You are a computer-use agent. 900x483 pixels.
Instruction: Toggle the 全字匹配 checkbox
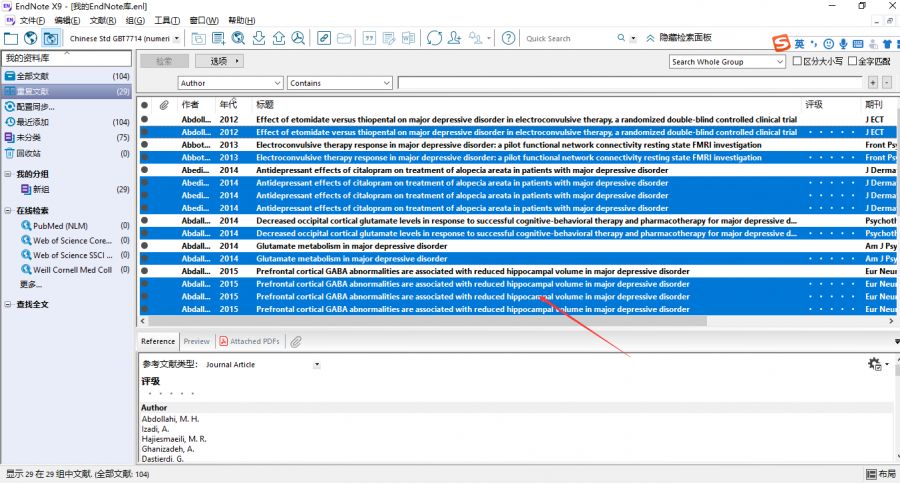point(852,61)
